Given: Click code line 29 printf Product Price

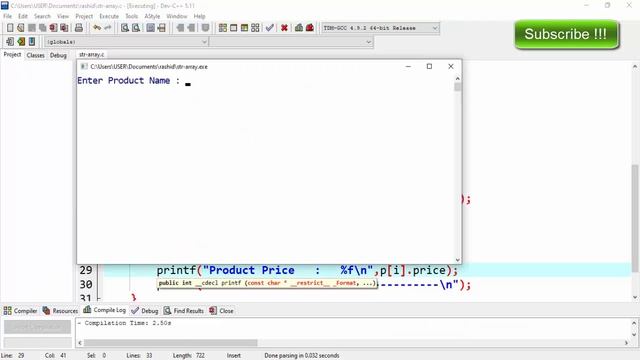Looking at the screenshot, I should 307,270.
